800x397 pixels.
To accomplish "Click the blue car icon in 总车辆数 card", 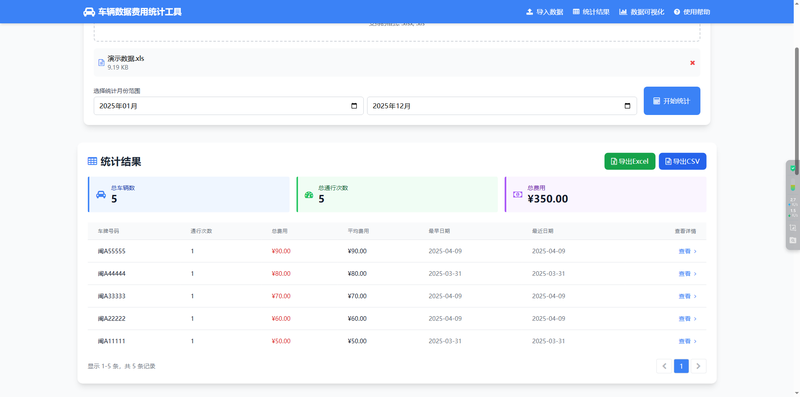I will click(101, 194).
